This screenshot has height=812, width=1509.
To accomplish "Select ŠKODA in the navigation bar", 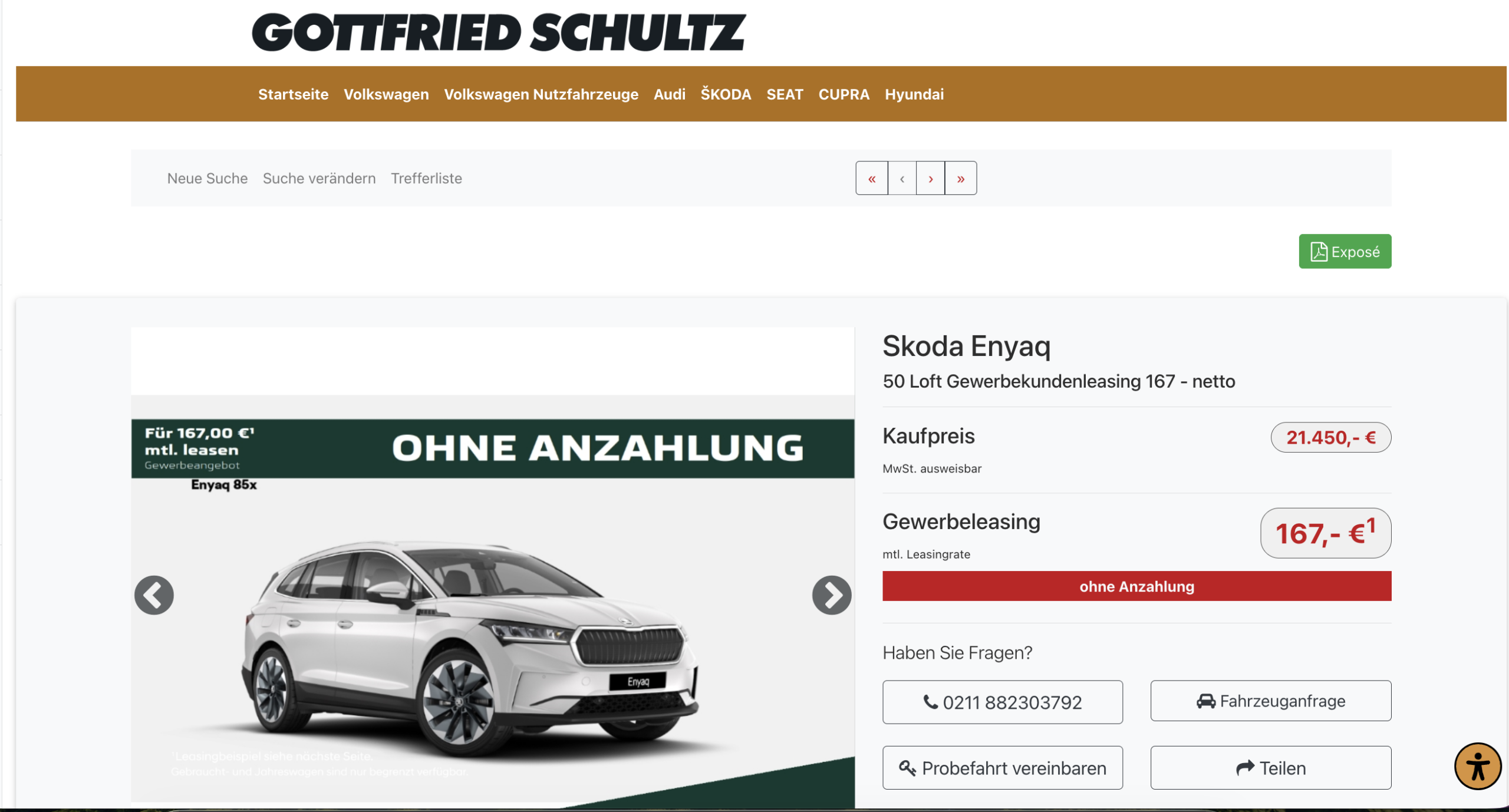I will click(x=726, y=94).
